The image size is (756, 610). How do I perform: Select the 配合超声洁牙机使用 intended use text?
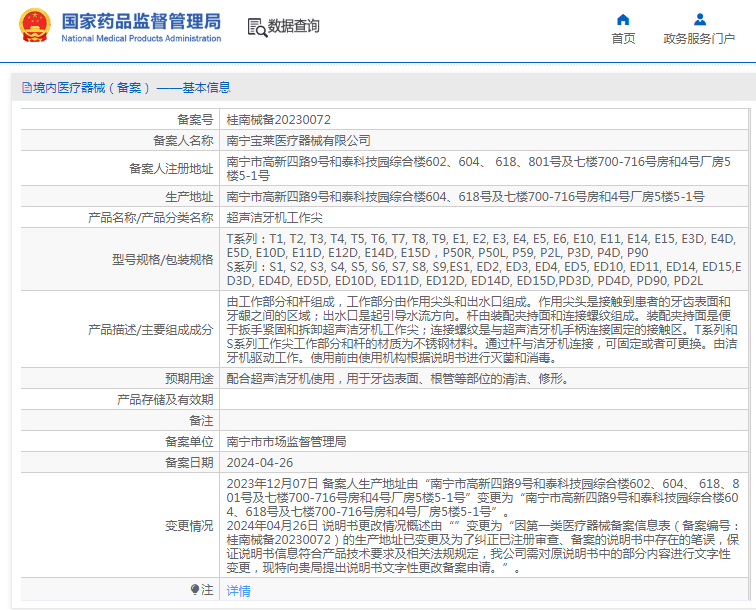pos(398,379)
